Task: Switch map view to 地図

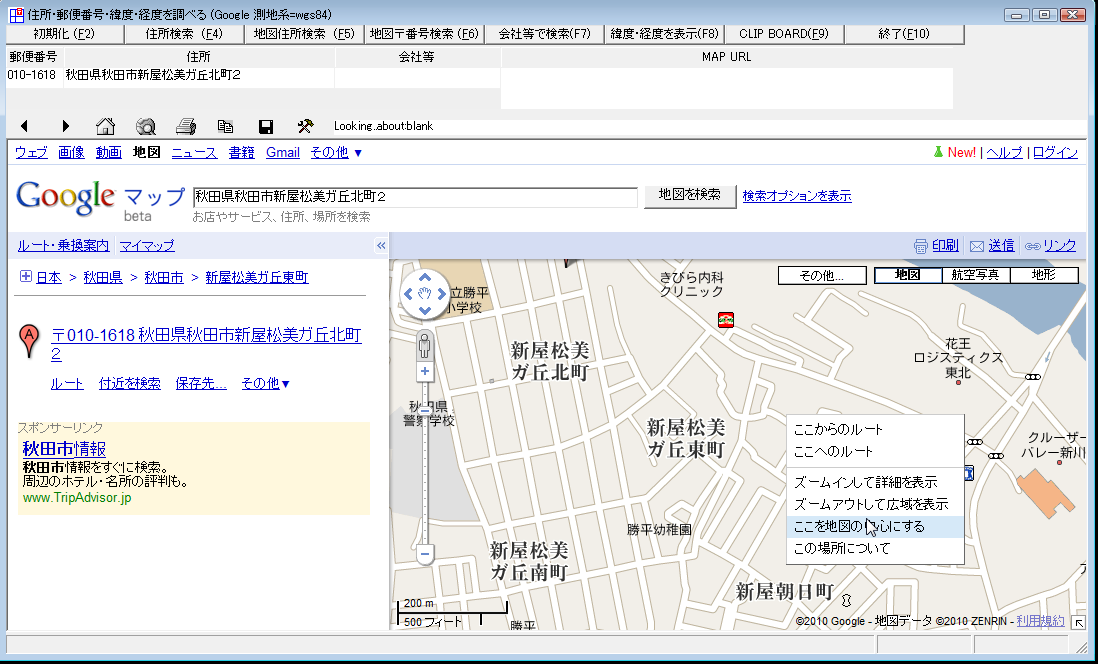Action: 908,275
